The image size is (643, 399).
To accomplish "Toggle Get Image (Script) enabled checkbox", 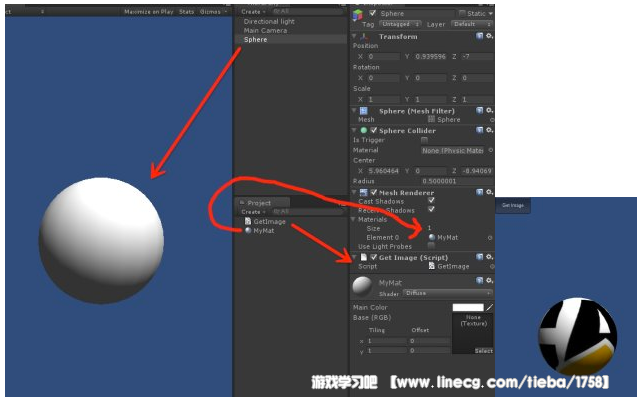I will [374, 257].
